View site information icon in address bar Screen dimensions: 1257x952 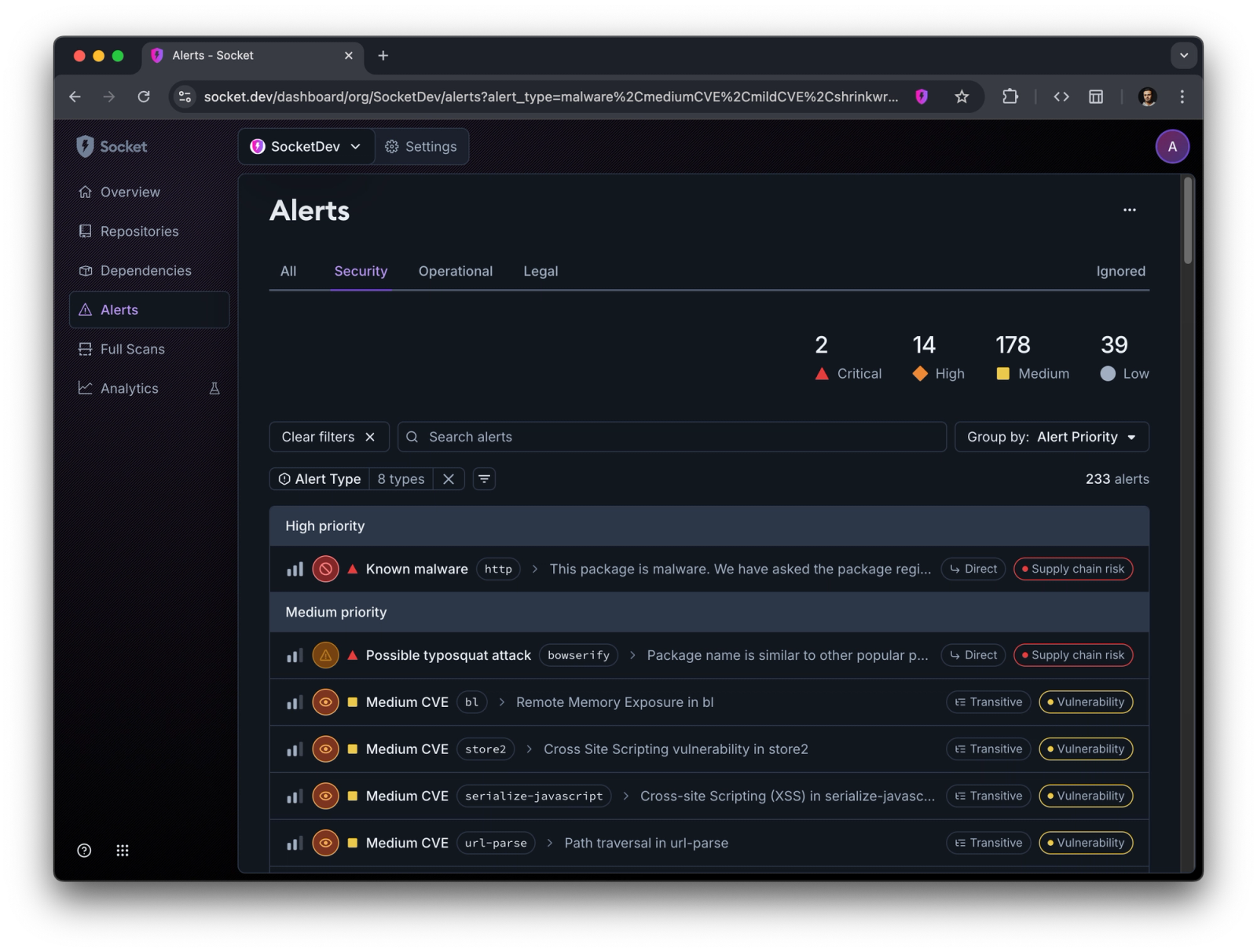click(185, 97)
